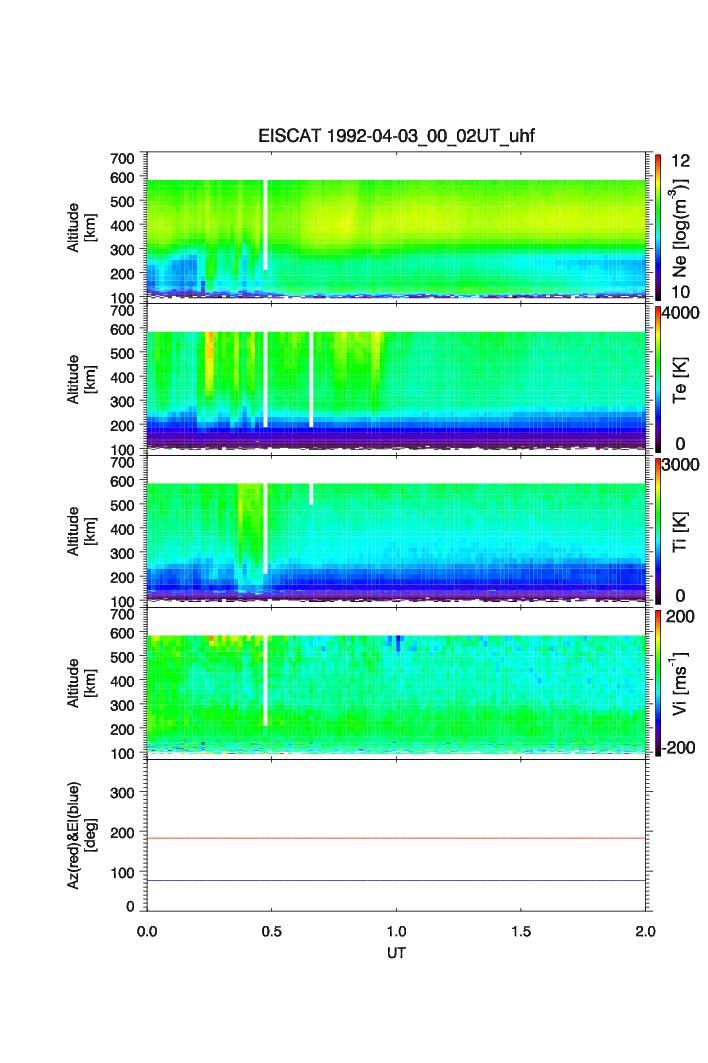
Task: Click the 1.5 x-axis tick label
Action: (x=521, y=931)
